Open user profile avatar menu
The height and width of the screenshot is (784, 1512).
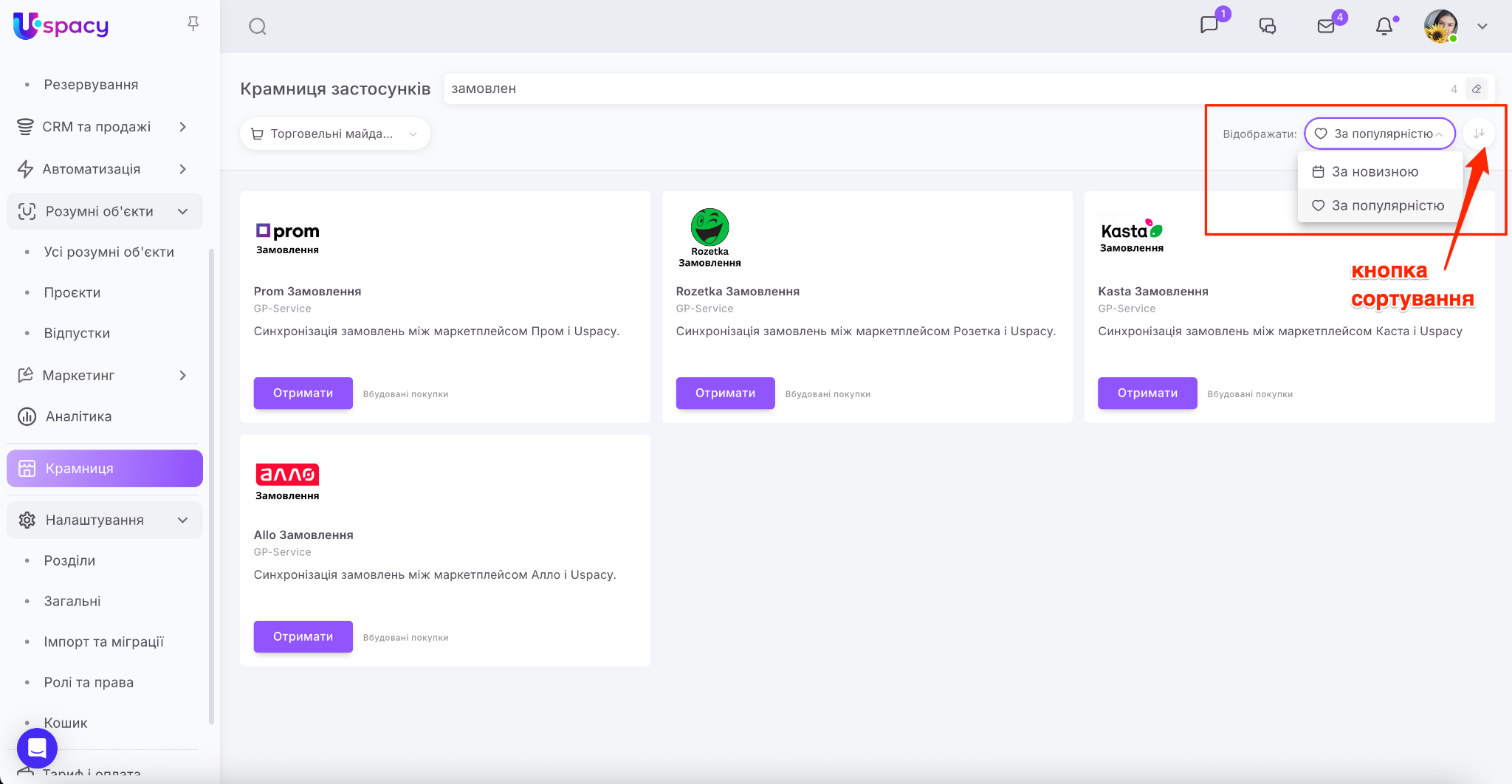pyautogui.click(x=1440, y=27)
